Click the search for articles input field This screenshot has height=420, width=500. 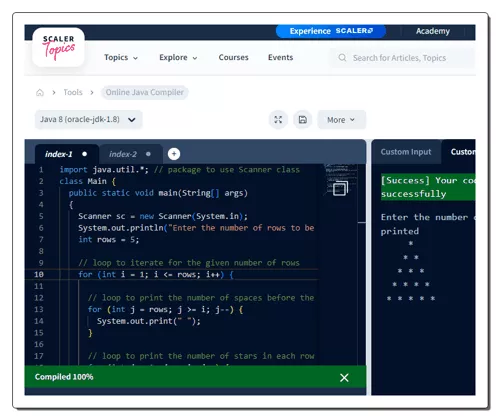402,58
